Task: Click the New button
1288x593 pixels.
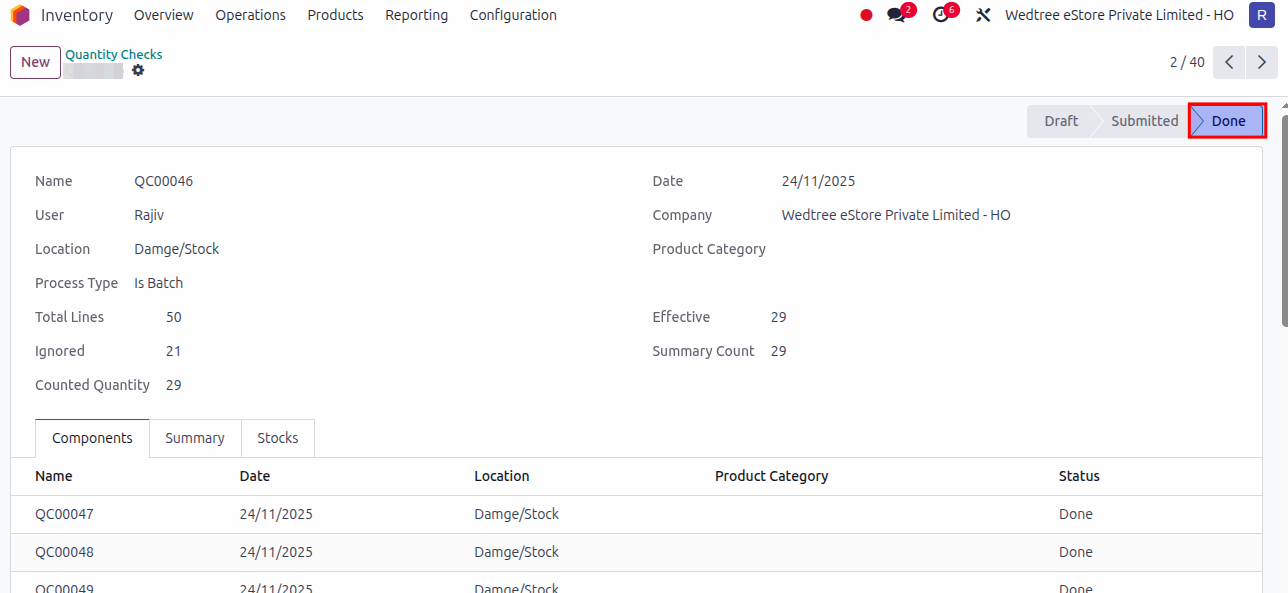Action: (35, 62)
